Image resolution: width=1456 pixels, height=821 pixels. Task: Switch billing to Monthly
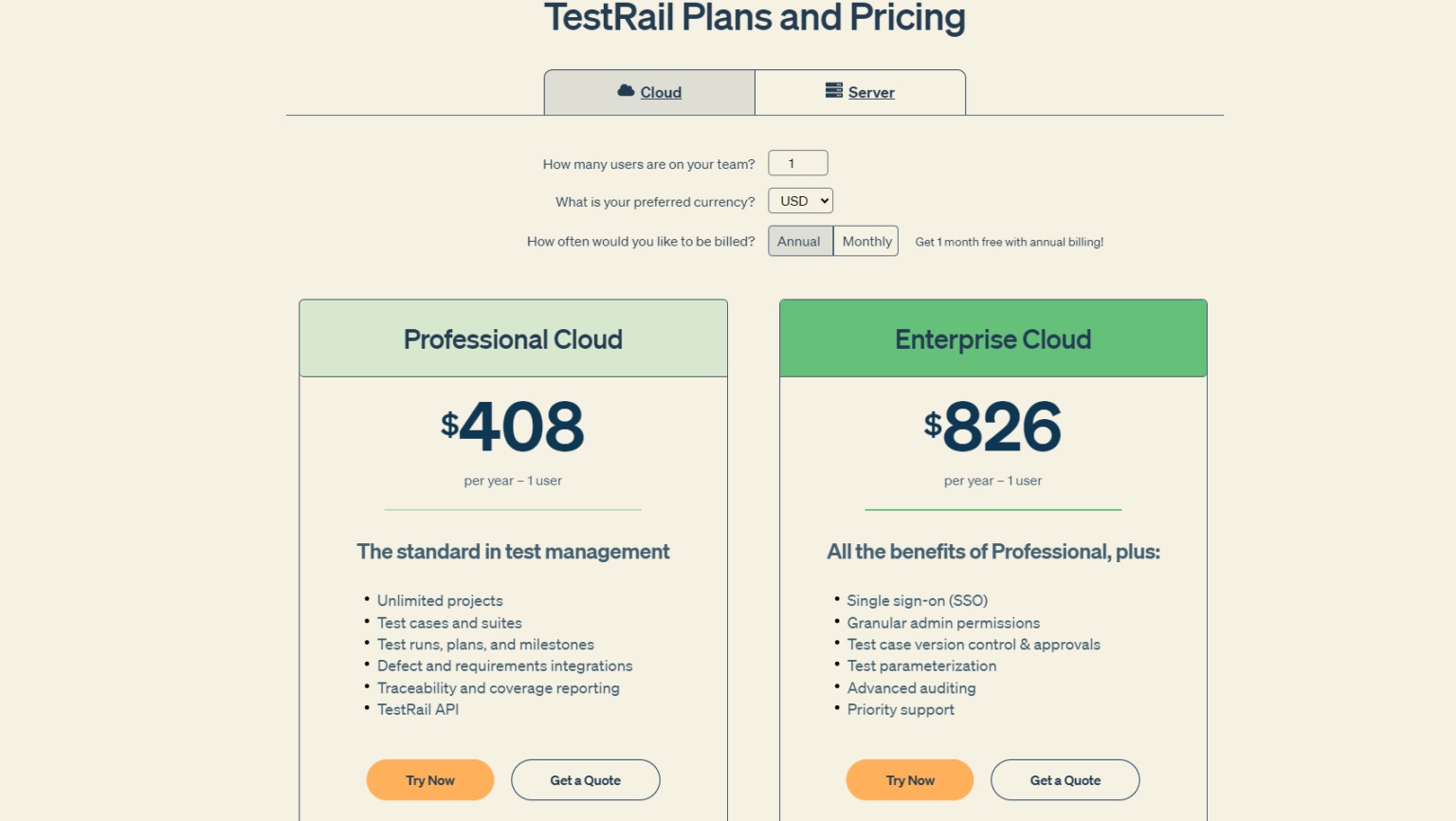(866, 242)
